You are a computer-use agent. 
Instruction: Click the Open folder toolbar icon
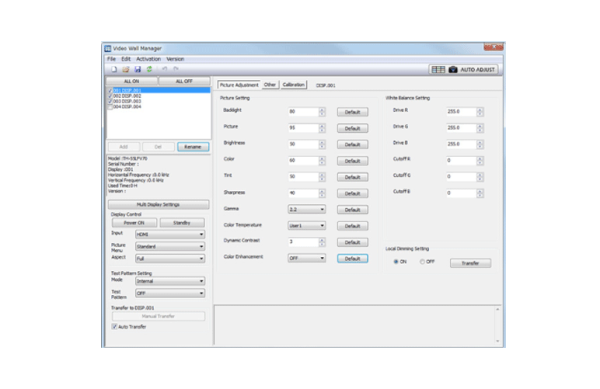pyautogui.click(x=126, y=69)
